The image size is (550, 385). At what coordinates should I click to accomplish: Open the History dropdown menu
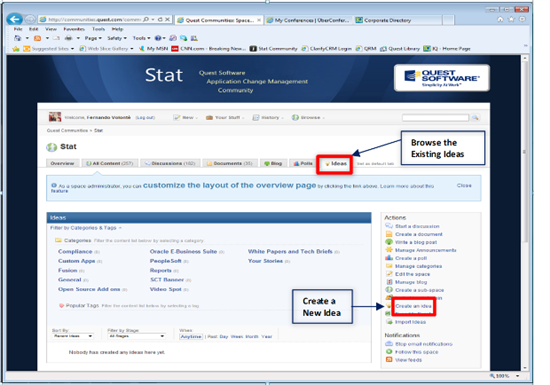pos(268,117)
